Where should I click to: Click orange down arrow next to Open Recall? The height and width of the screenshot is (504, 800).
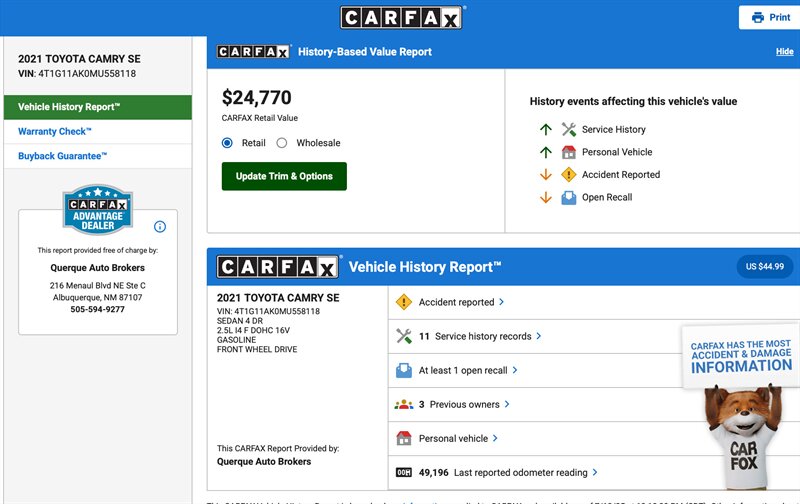545,197
